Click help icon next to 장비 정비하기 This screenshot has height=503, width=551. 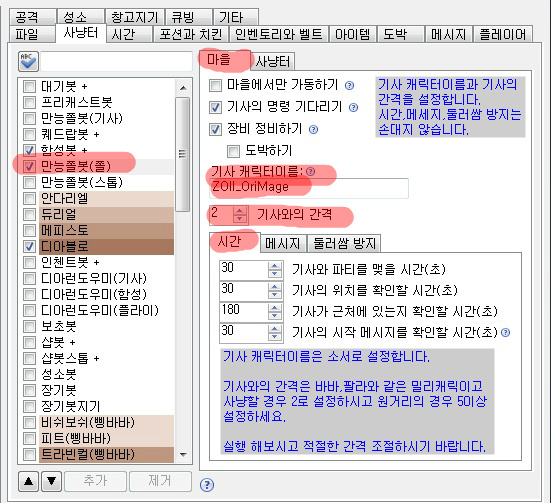click(x=313, y=130)
